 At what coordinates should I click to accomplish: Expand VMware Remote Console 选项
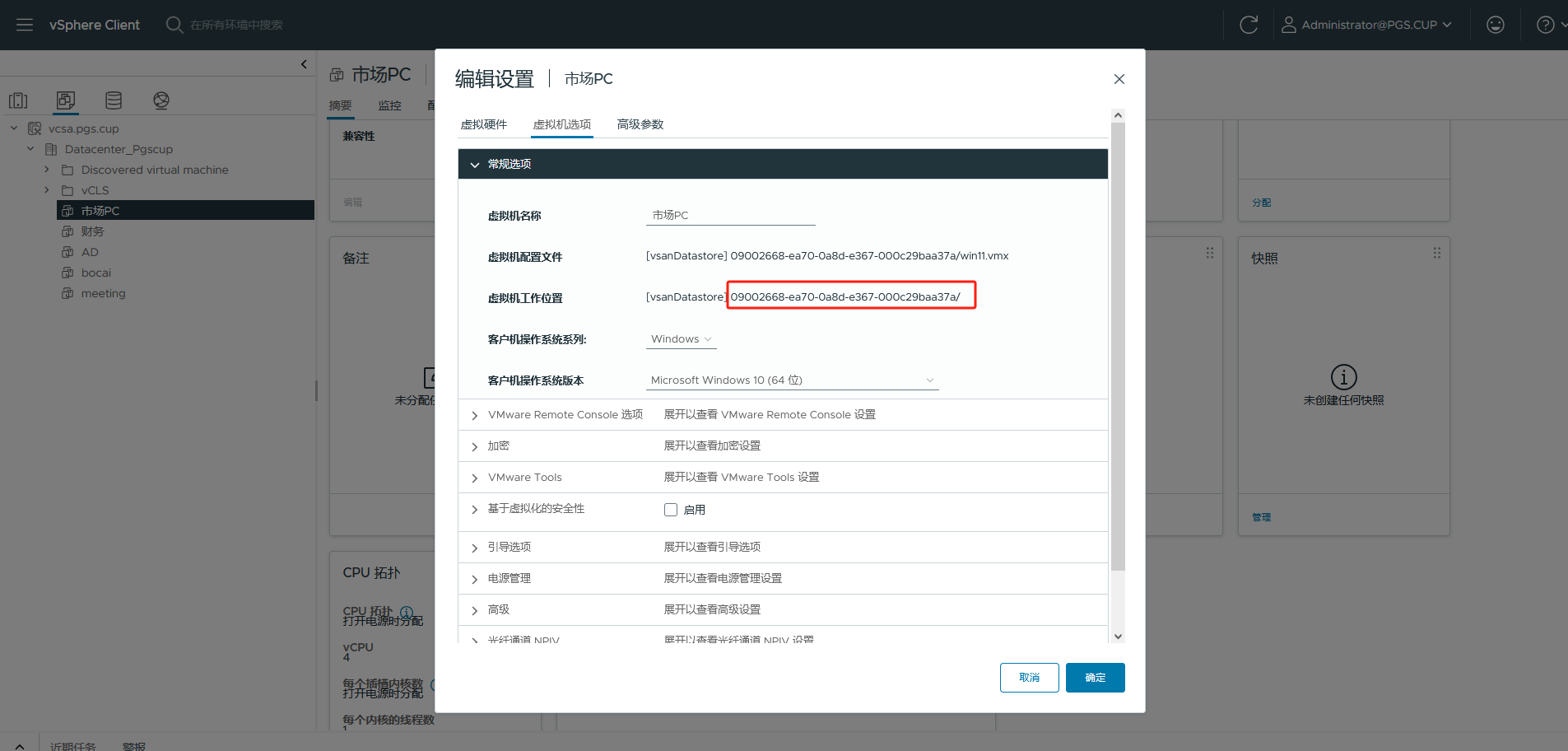[x=475, y=416]
